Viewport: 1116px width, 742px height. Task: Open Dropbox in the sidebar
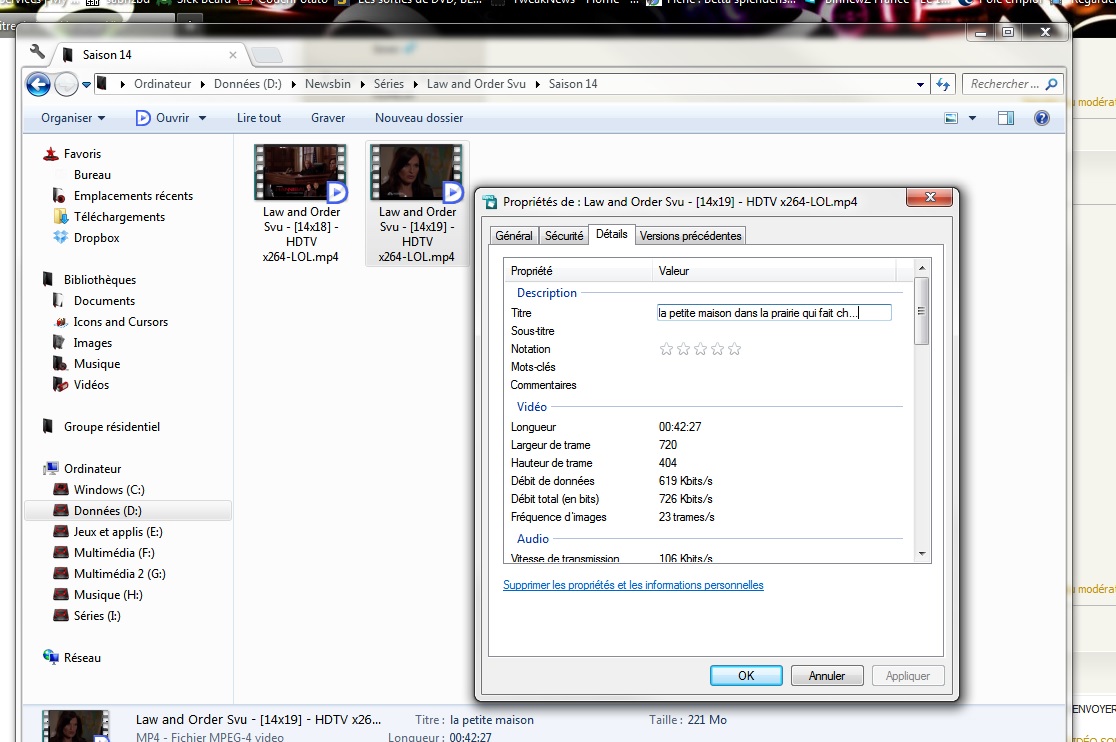[x=96, y=238]
